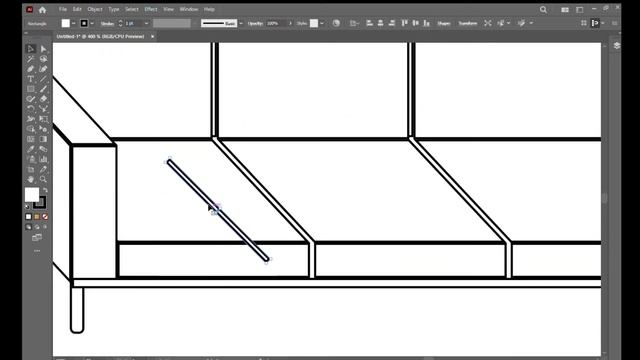Screen dimensions: 640x360
Task: Select the Artboard tool
Action: point(31,169)
